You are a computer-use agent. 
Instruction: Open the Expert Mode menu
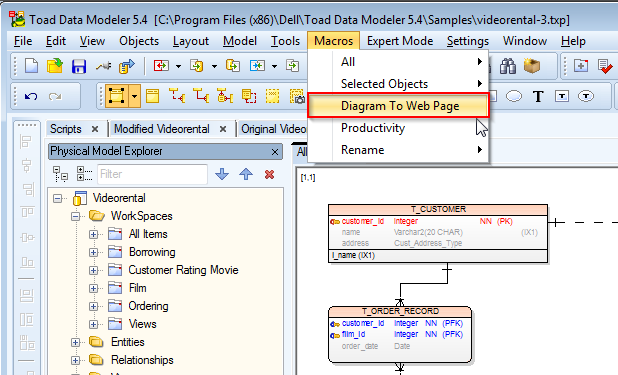pyautogui.click(x=400, y=41)
